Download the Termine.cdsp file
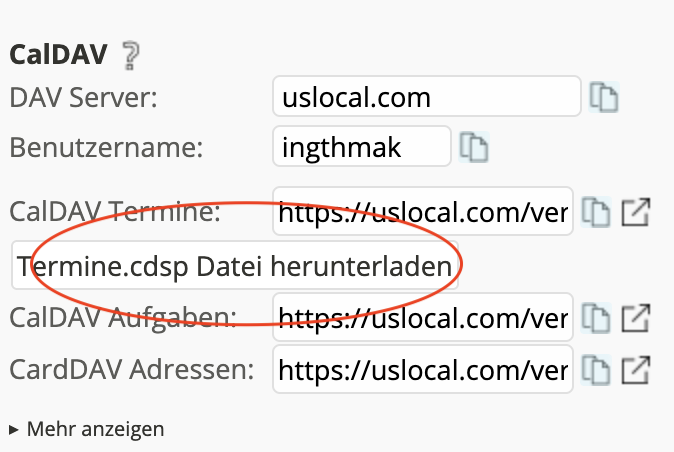This screenshot has height=452, width=674. click(237, 267)
